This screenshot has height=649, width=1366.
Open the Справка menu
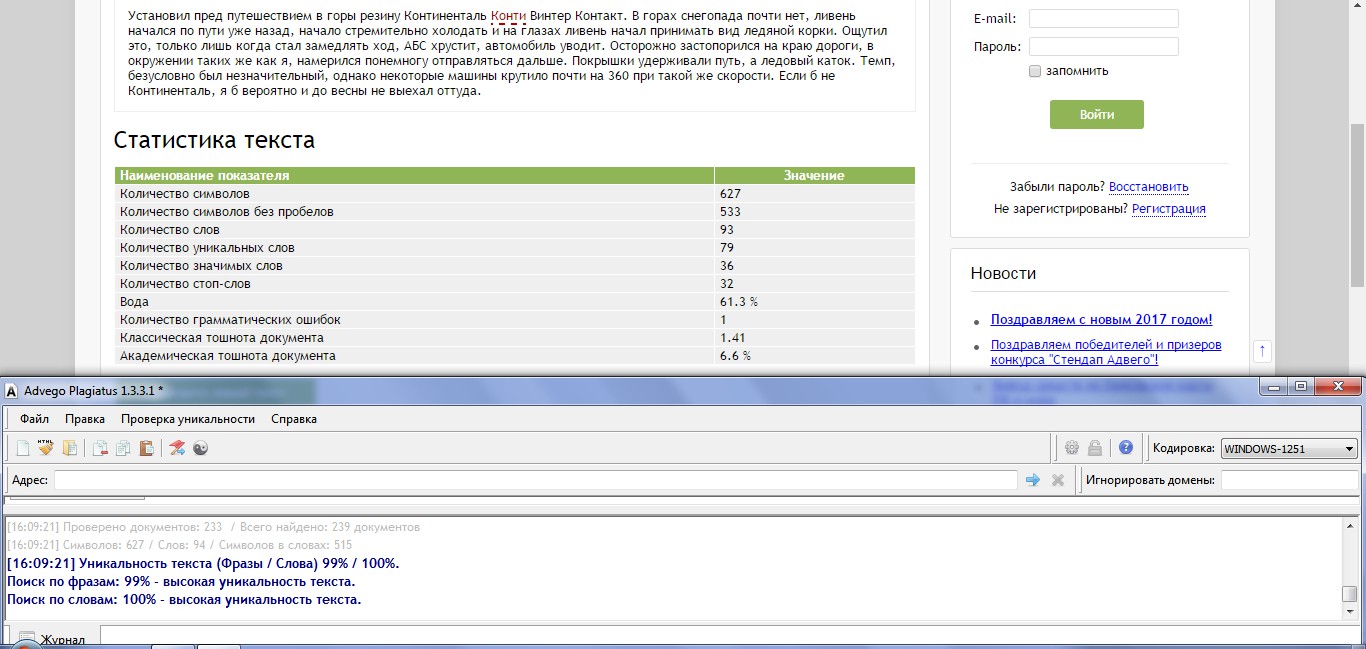[x=294, y=419]
